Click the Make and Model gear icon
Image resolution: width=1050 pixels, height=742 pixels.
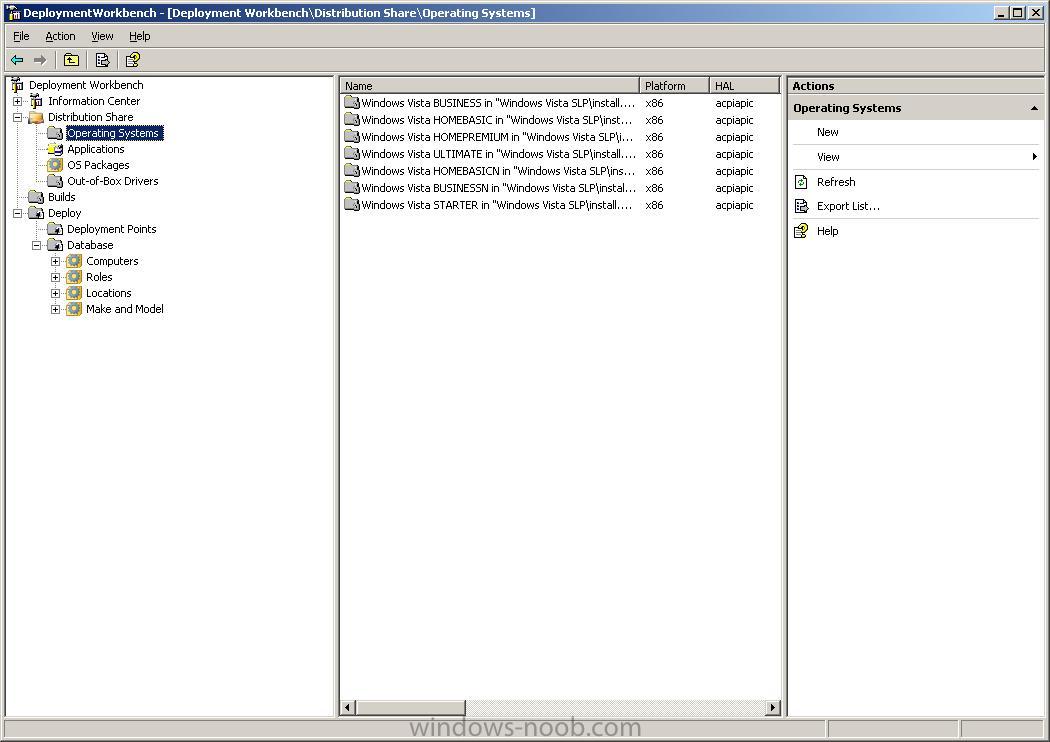click(x=74, y=309)
